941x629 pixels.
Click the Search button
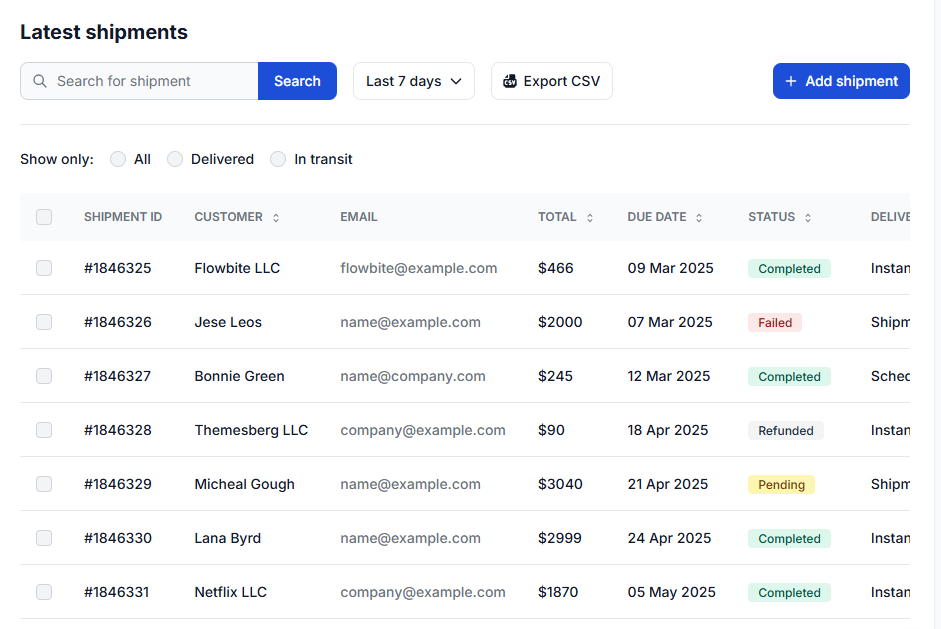coord(297,81)
